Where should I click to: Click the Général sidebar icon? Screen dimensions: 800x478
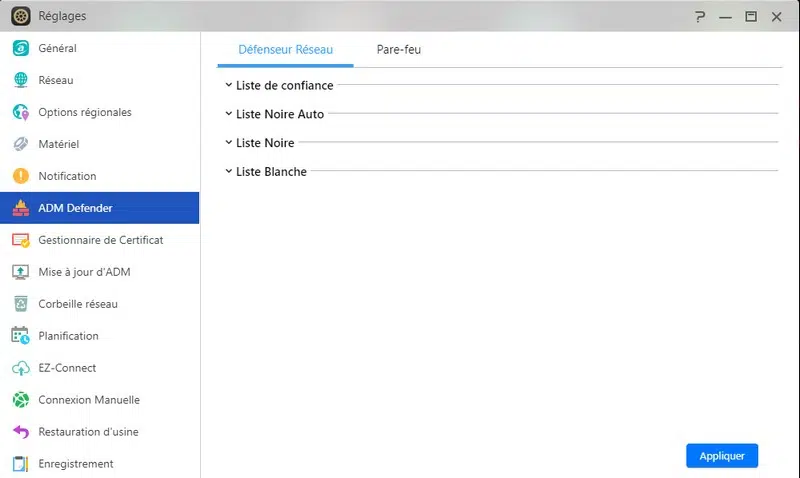(x=20, y=48)
